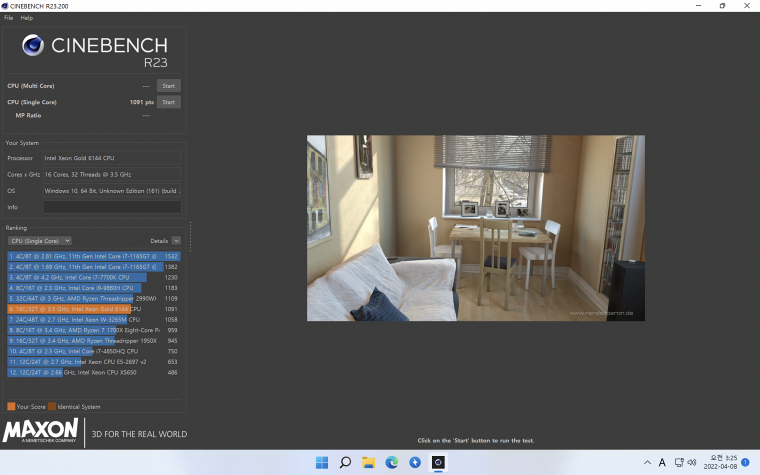Open taskbar Search

tap(345, 462)
